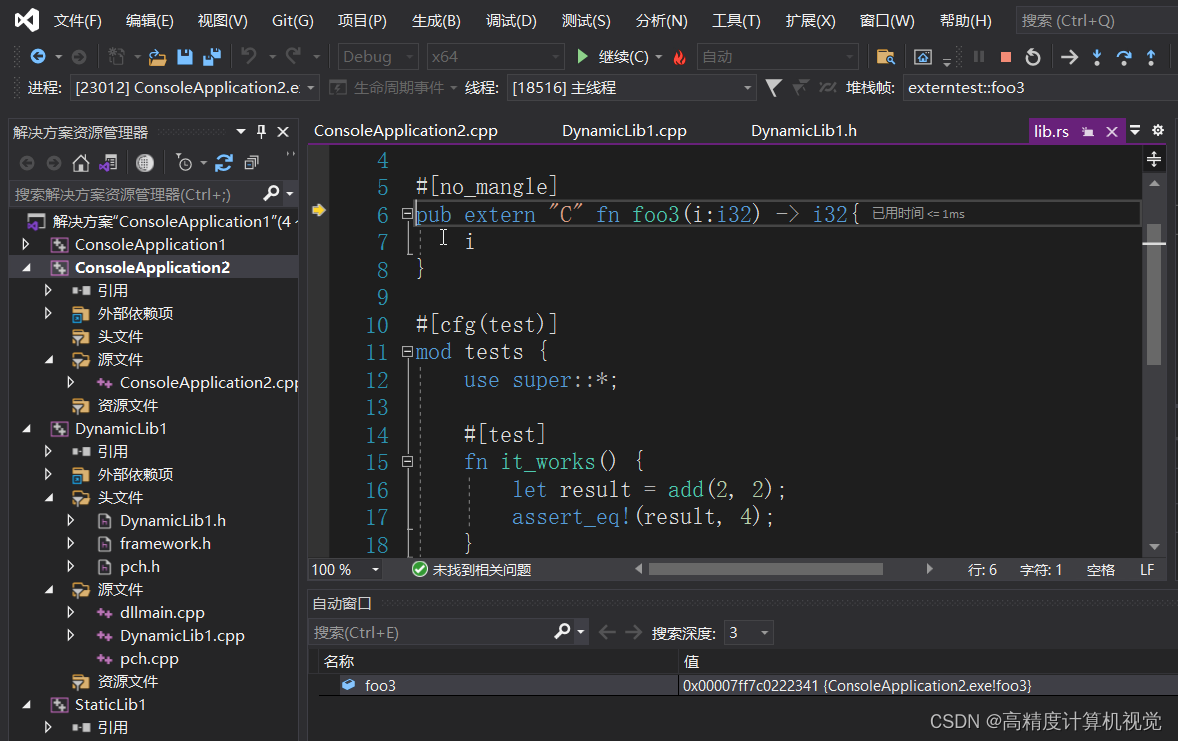The height and width of the screenshot is (741, 1178).
Task: Click the Autos window search field (Ctrl+E)
Action: pyautogui.click(x=431, y=633)
